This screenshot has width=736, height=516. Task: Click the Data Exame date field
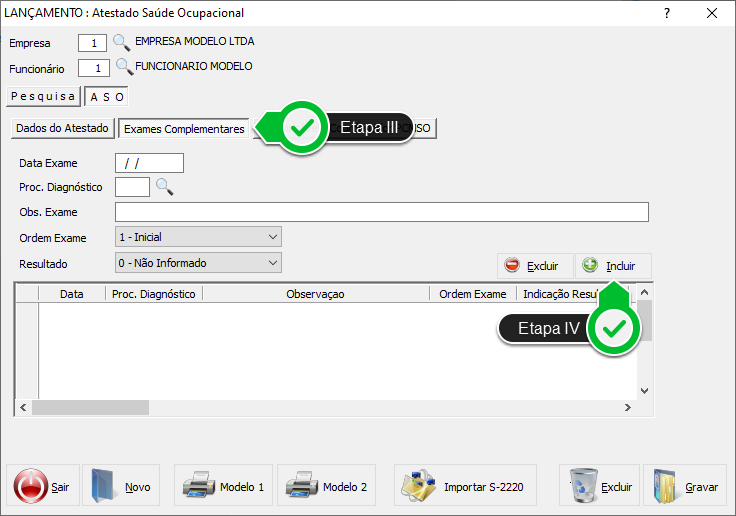click(150, 163)
